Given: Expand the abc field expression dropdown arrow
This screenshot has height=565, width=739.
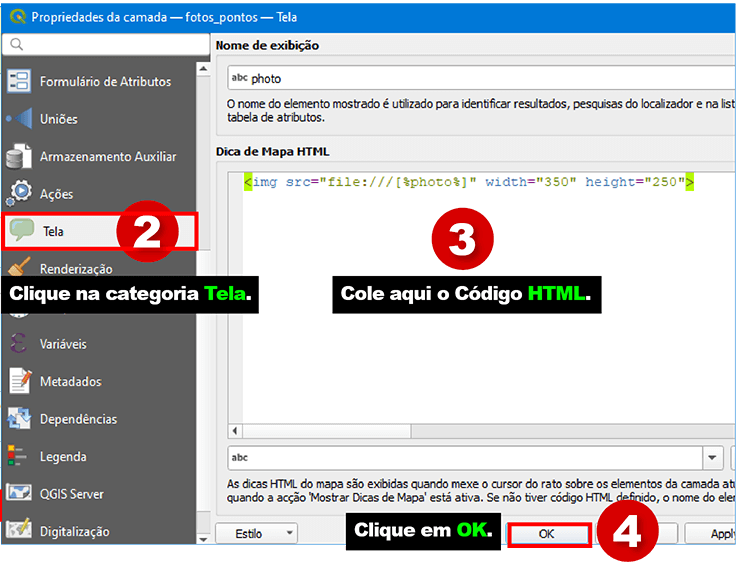Looking at the screenshot, I should (x=712, y=458).
